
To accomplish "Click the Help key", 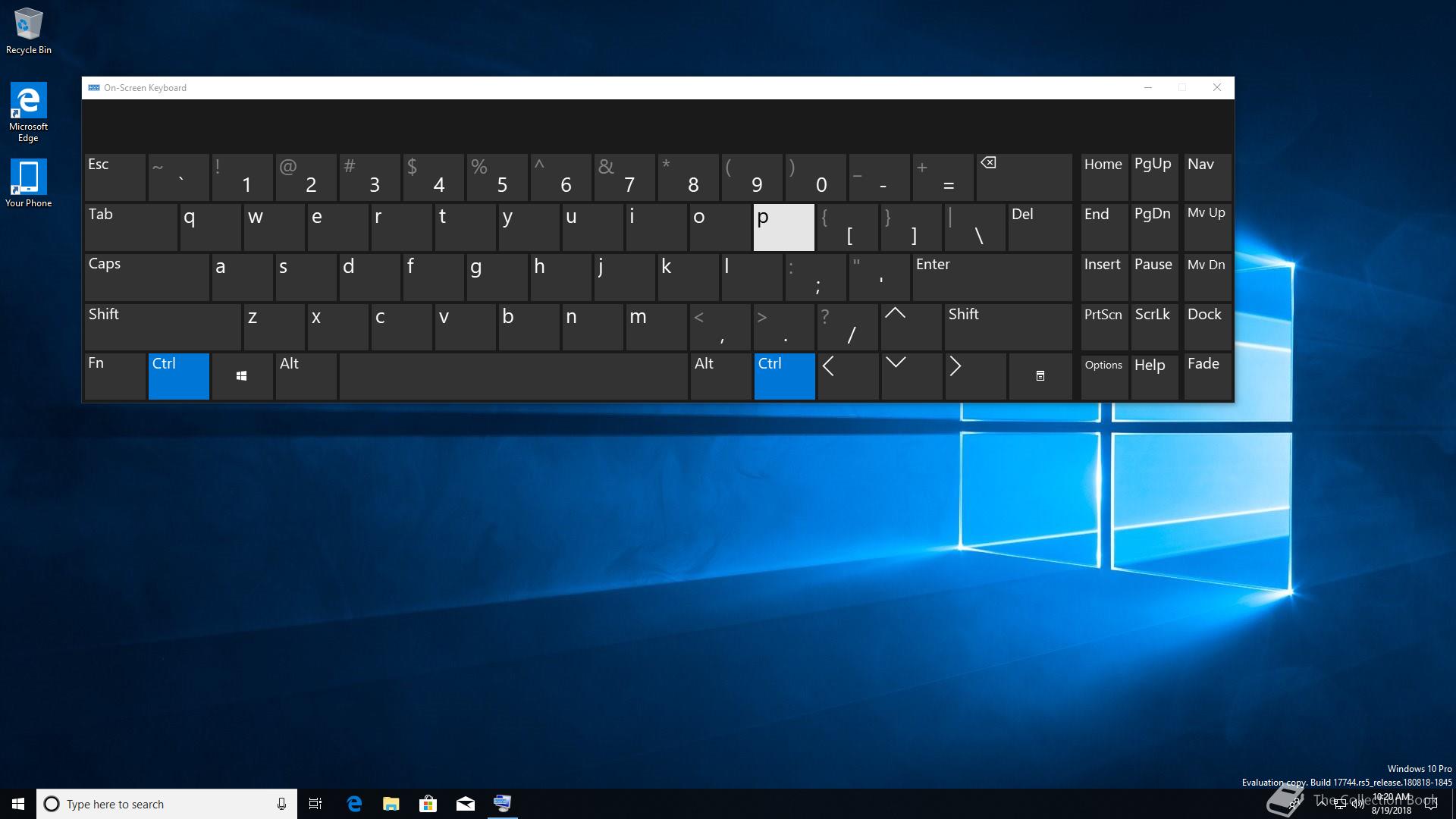I will coord(1153,375).
